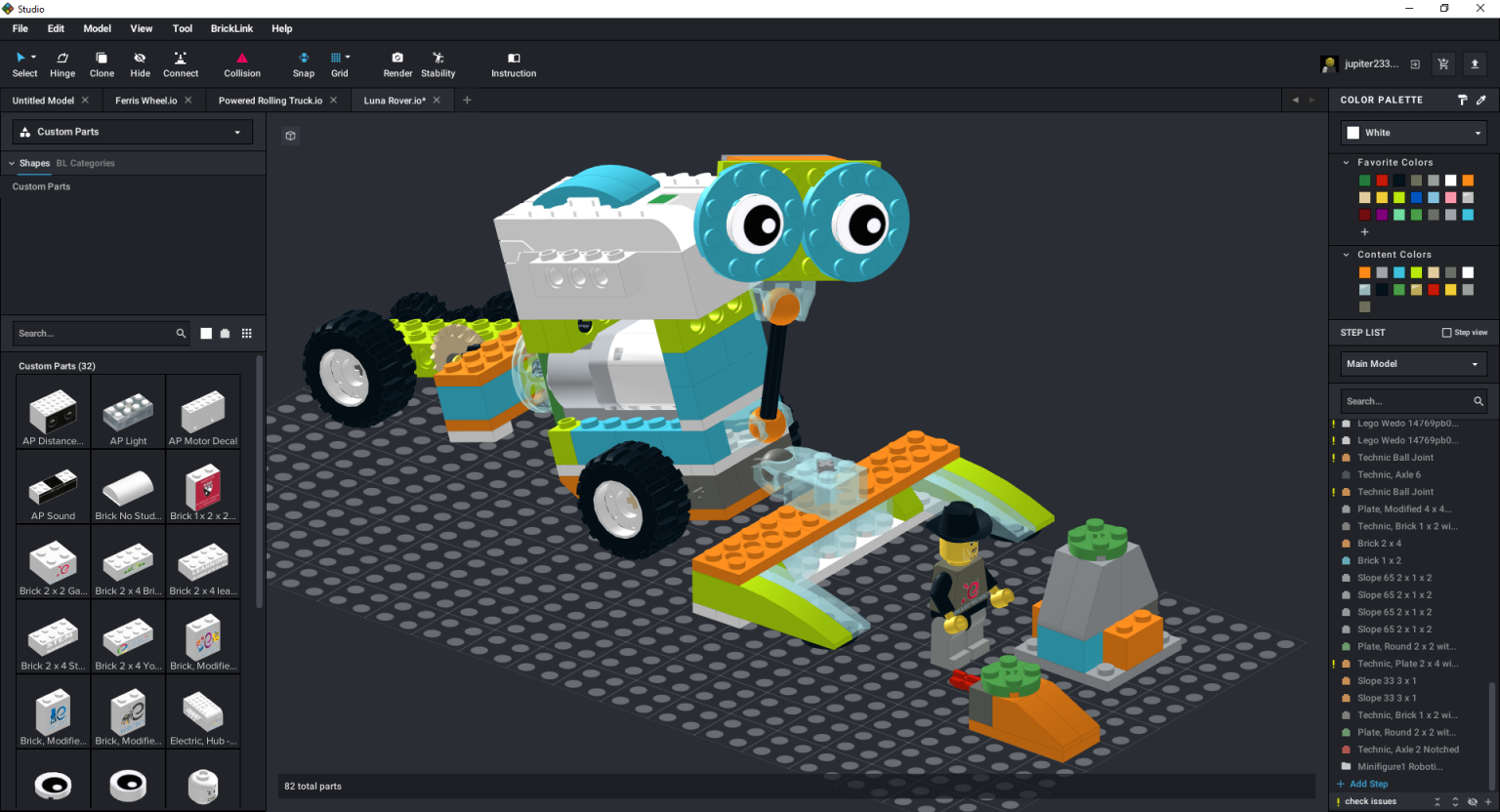Click the Collision tool icon
Image resolution: width=1500 pixels, height=812 pixels.
coord(242,64)
